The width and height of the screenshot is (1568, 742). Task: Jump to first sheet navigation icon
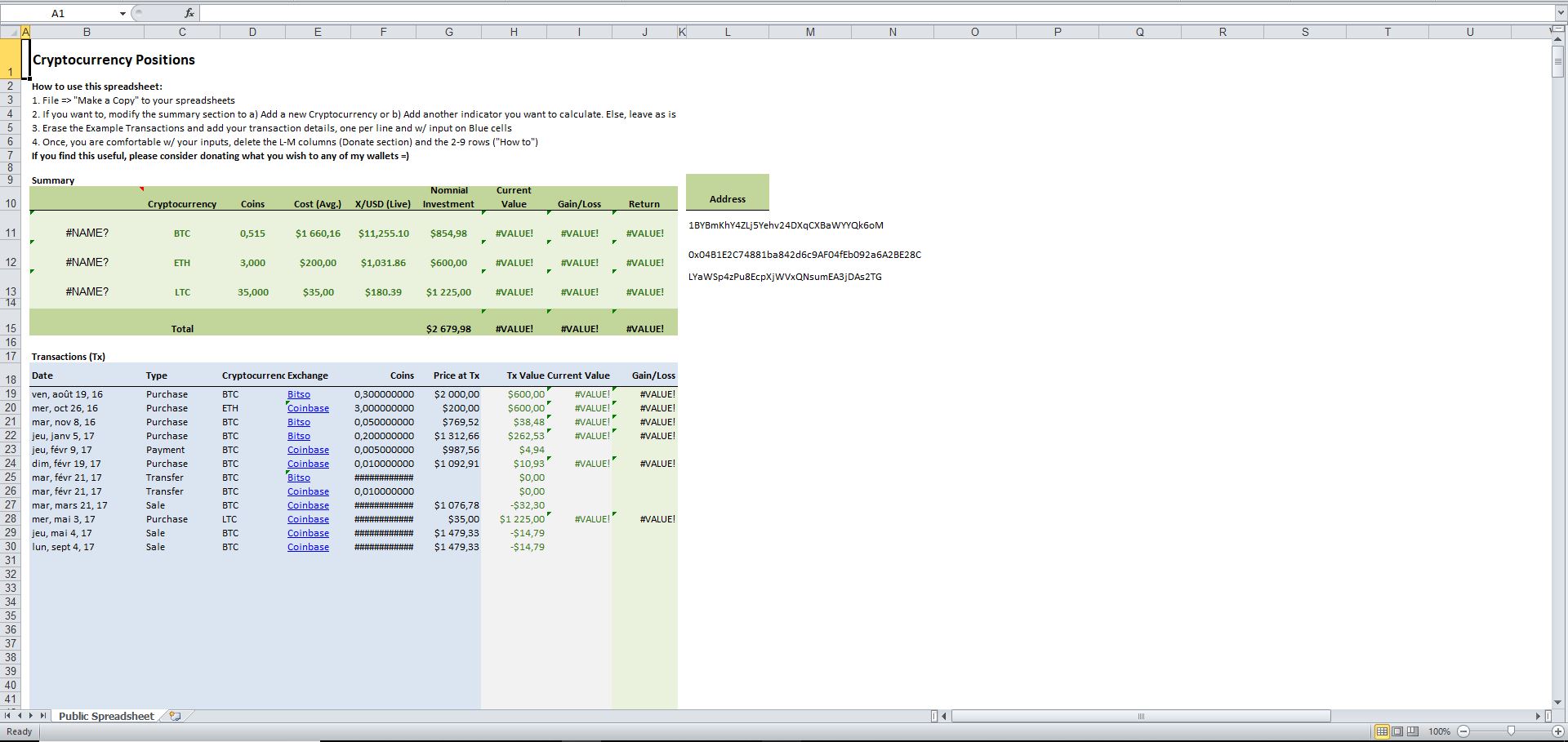pos(8,716)
